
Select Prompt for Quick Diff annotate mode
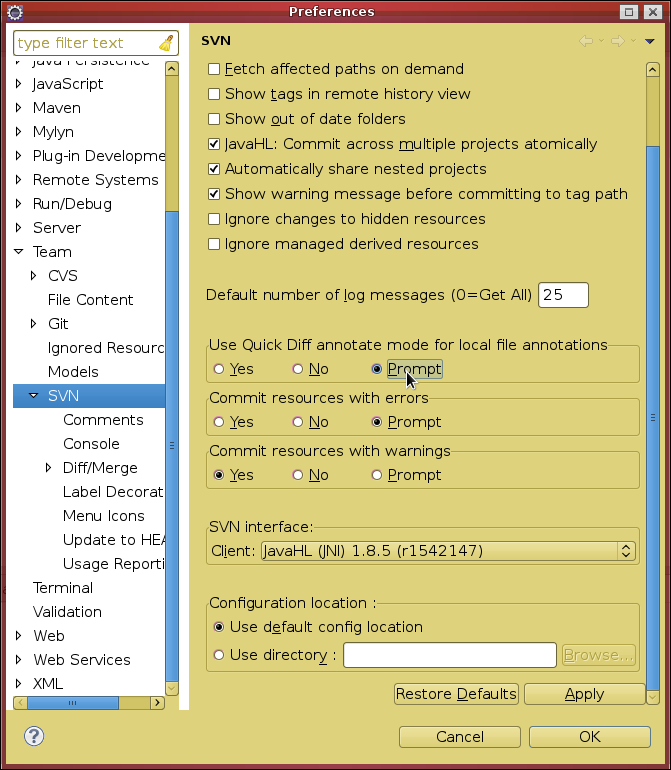tap(377, 369)
